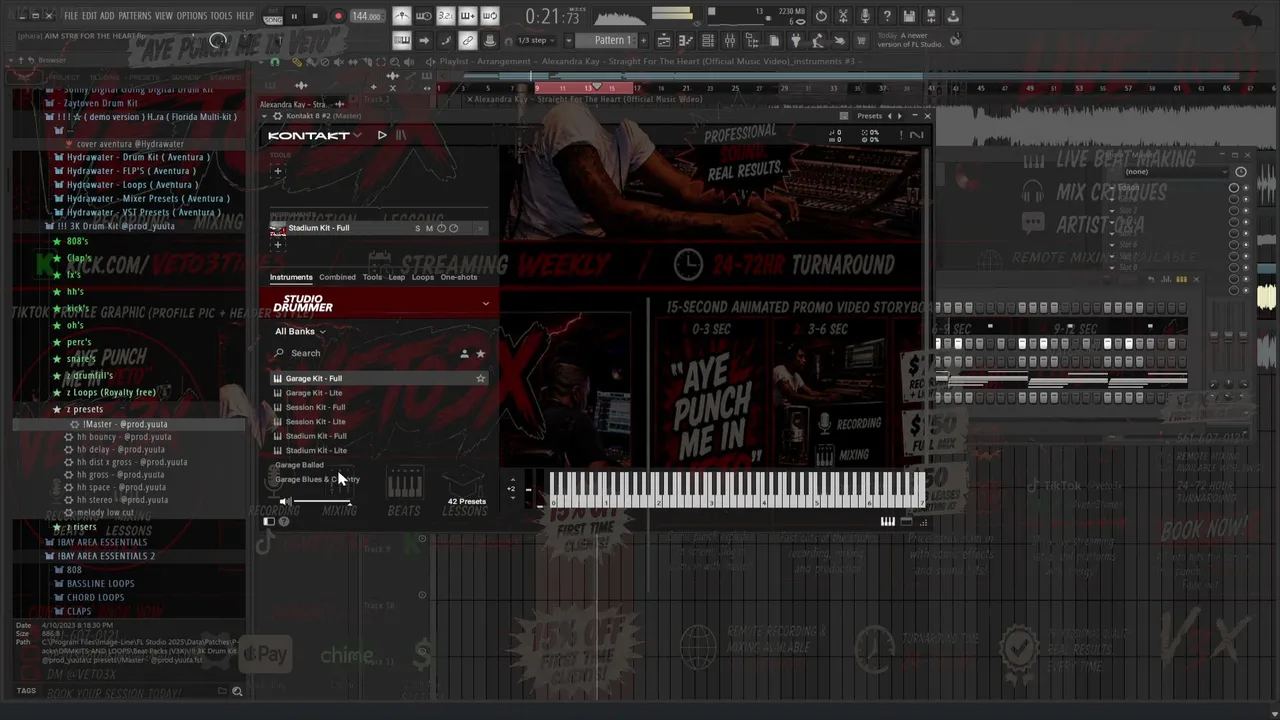Toggle power for Stadium Kit - Full
This screenshot has height=720, width=1280.
(x=441, y=228)
